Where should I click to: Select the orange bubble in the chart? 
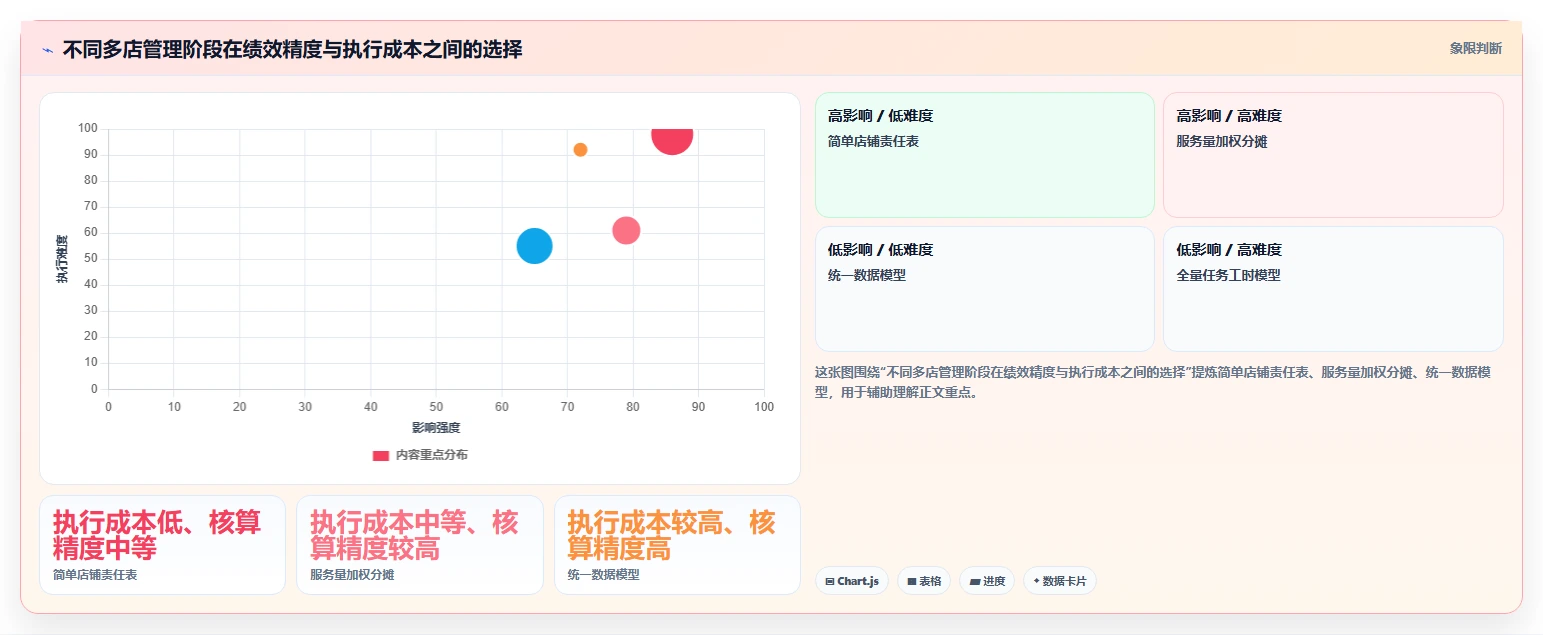580,150
